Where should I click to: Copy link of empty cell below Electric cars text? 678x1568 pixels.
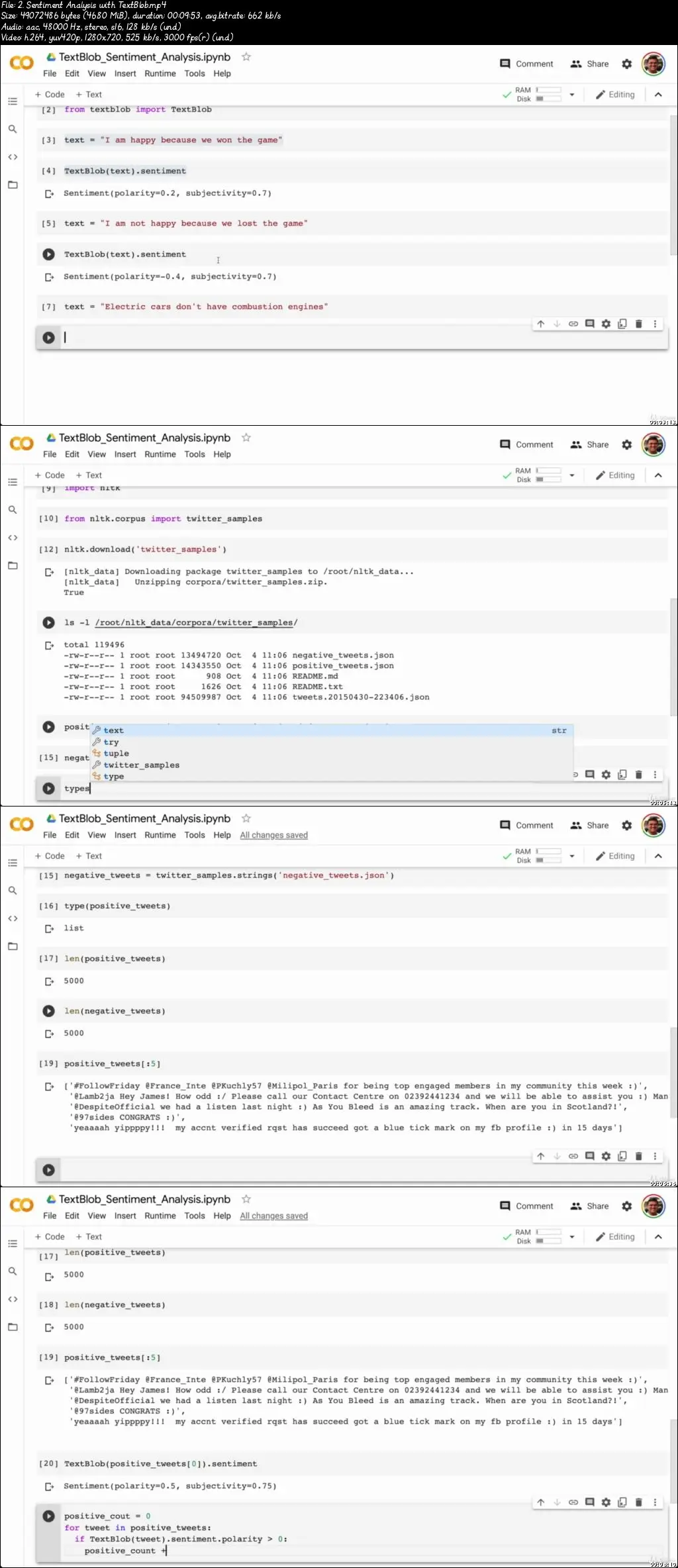(573, 324)
